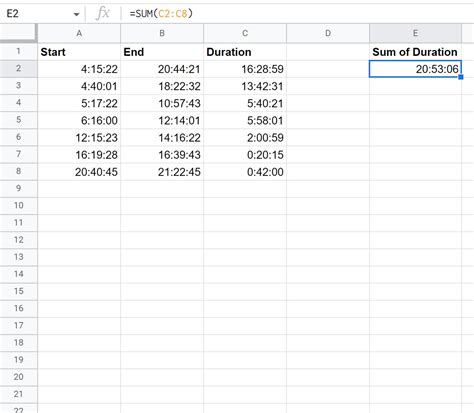Screen dimensions: 474x413
Task: Select the cell showing 0:42:00
Action: click(x=245, y=172)
